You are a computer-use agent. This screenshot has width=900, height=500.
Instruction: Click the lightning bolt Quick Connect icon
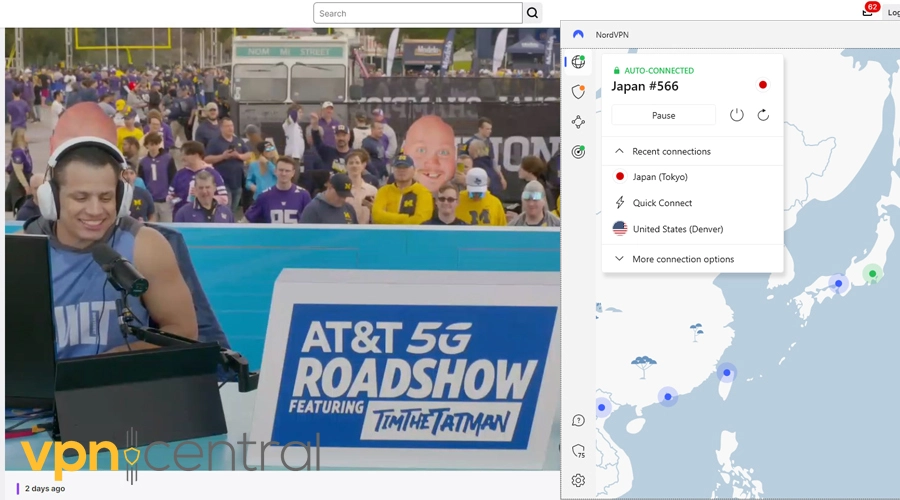pyautogui.click(x=620, y=203)
